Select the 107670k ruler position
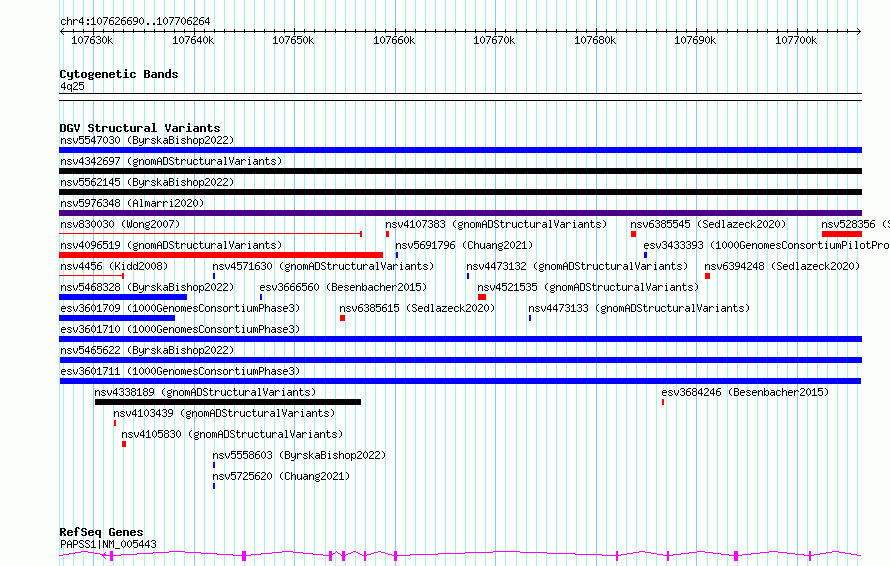Screen dimensions: 890x566 tap(494, 40)
